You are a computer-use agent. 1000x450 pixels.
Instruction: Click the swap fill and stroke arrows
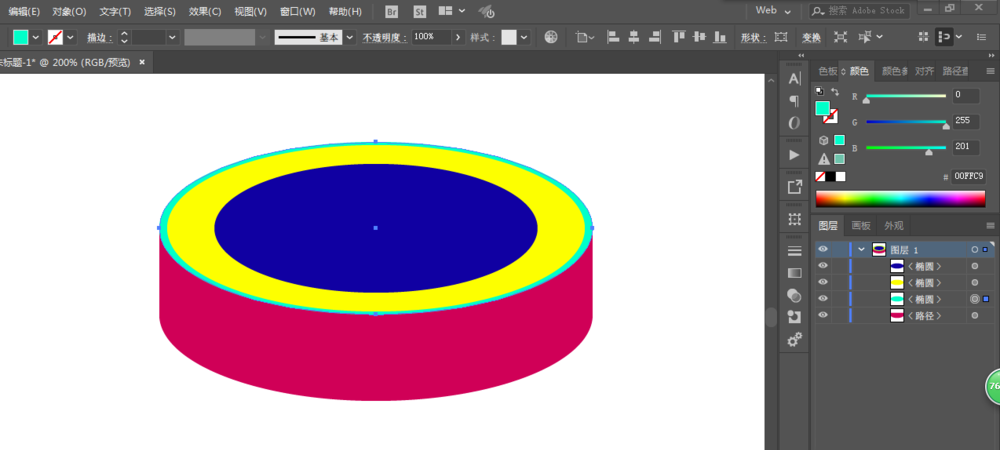click(x=835, y=92)
